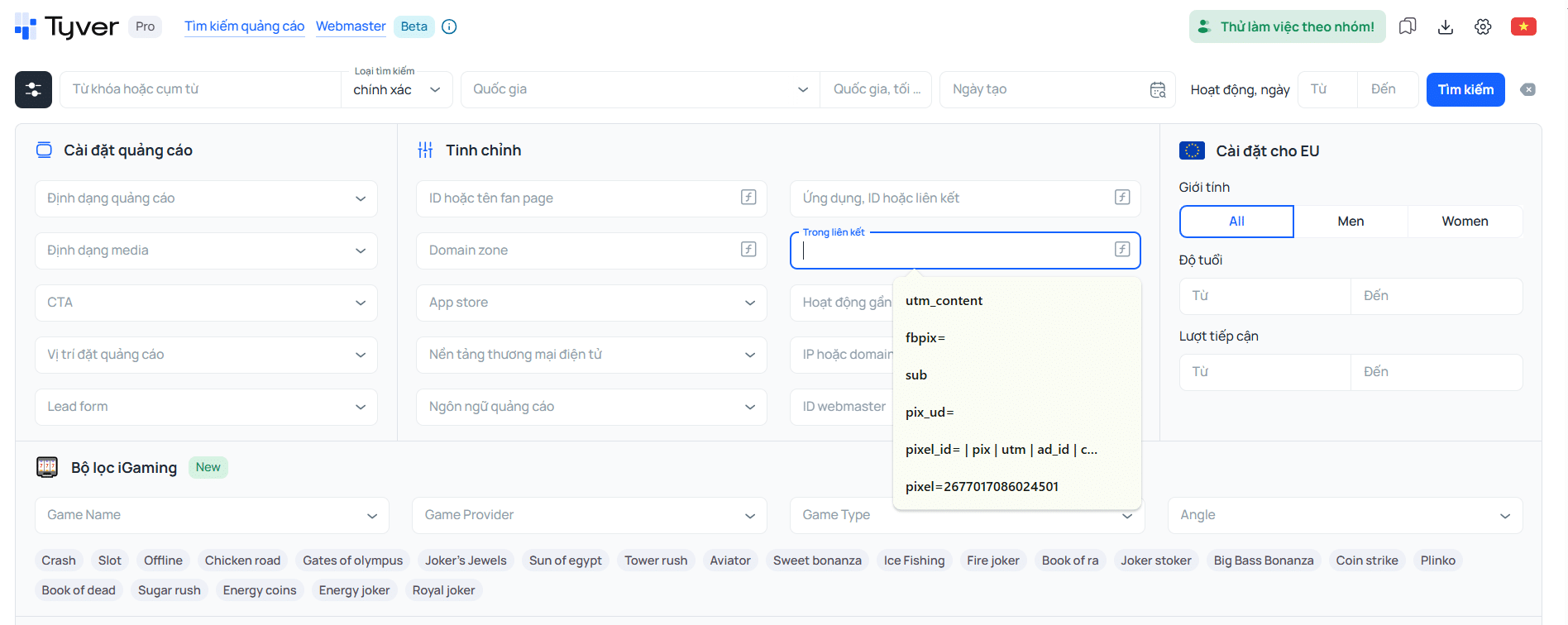Open the bookmarks icon in header
1568x625 pixels.
point(1408,26)
